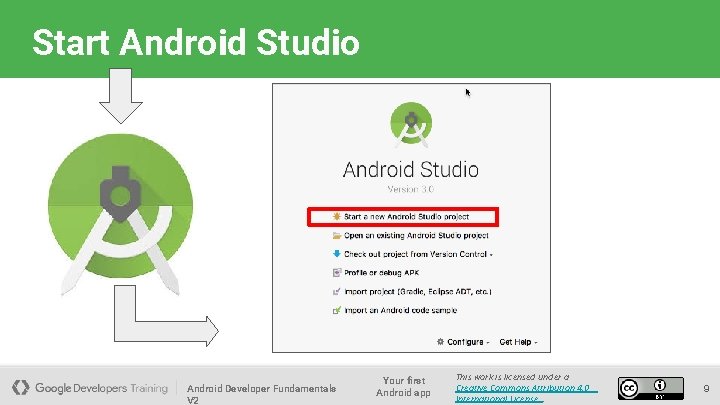Click the Android Studio logo in the welcome window
This screenshot has width=720, height=405.
click(411, 124)
